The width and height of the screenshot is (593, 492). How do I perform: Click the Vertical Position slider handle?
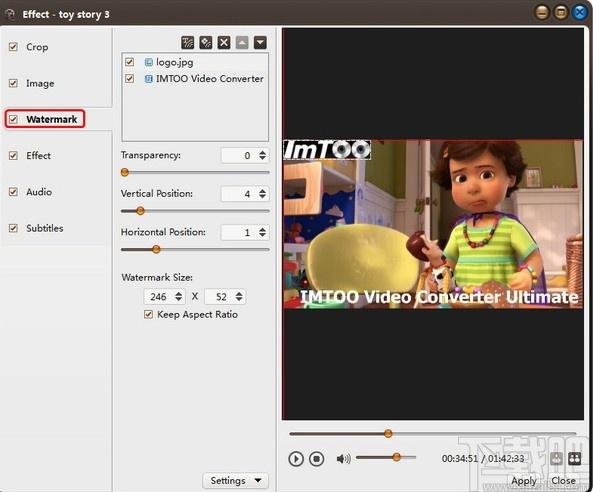(140, 211)
